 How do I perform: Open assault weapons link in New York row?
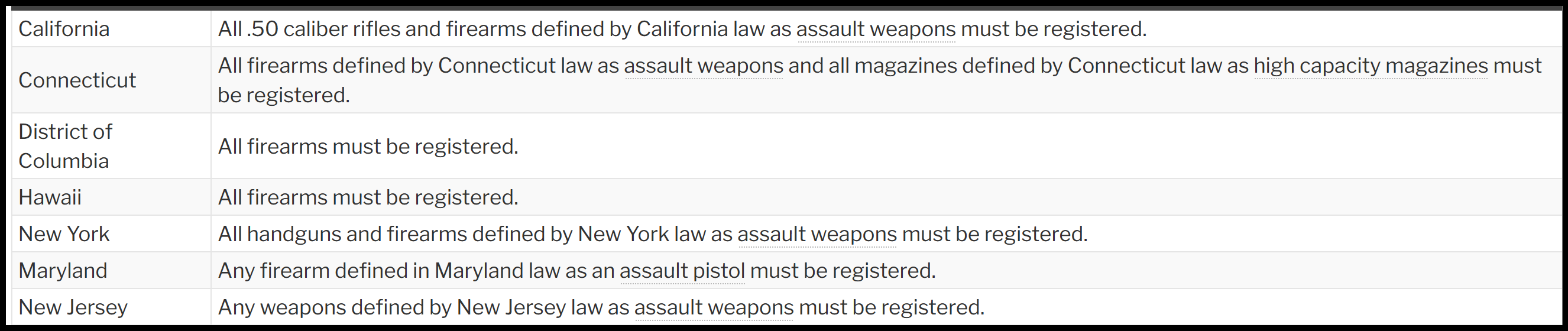point(817,234)
